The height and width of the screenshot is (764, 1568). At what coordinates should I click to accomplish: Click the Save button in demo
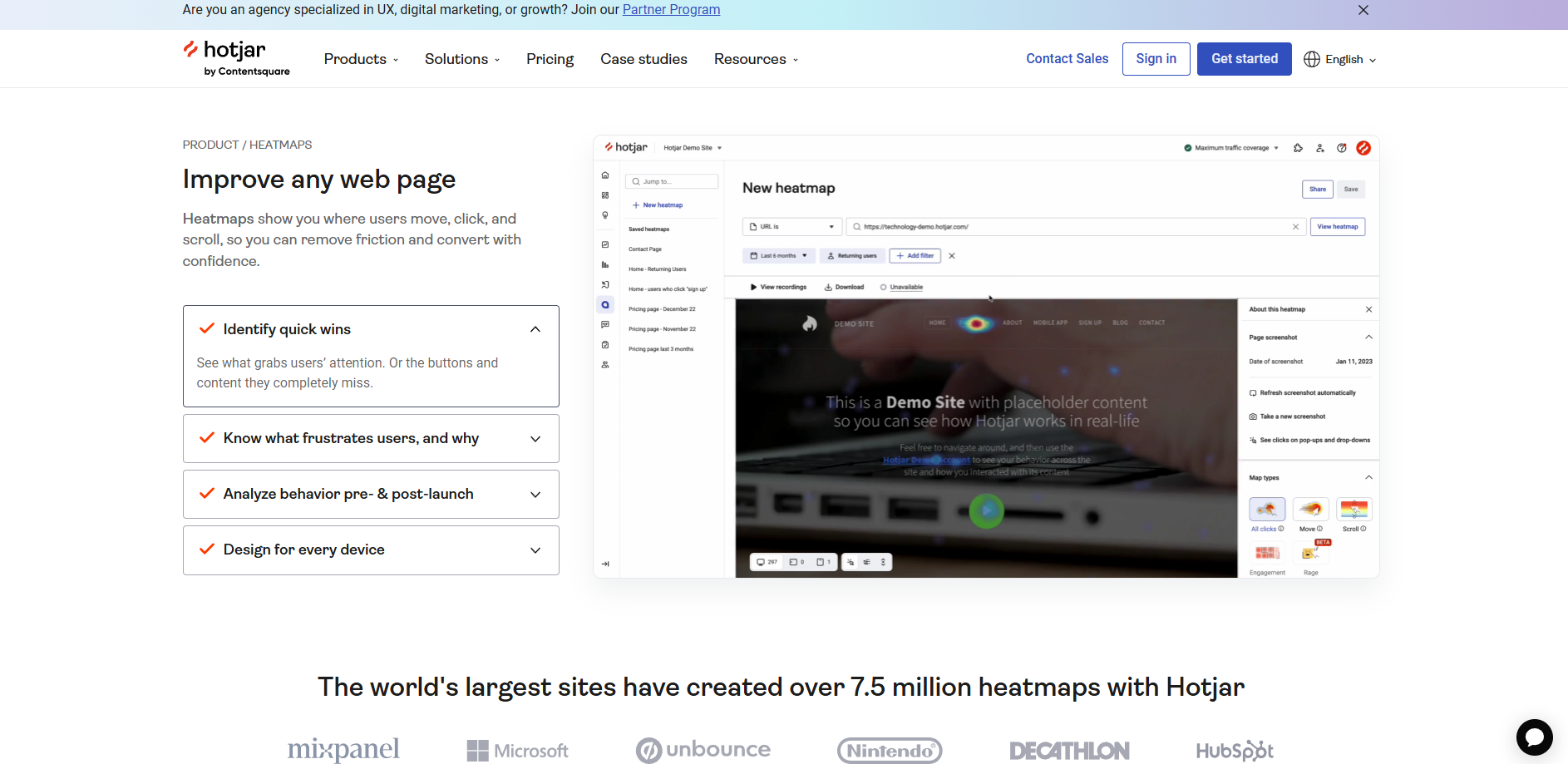pos(1351,189)
